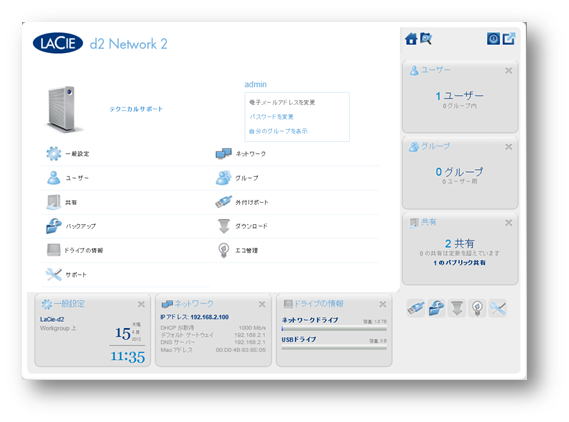Click the ネットワークドライブ capacity bar
This screenshot has width=569, height=422.
(x=334, y=329)
